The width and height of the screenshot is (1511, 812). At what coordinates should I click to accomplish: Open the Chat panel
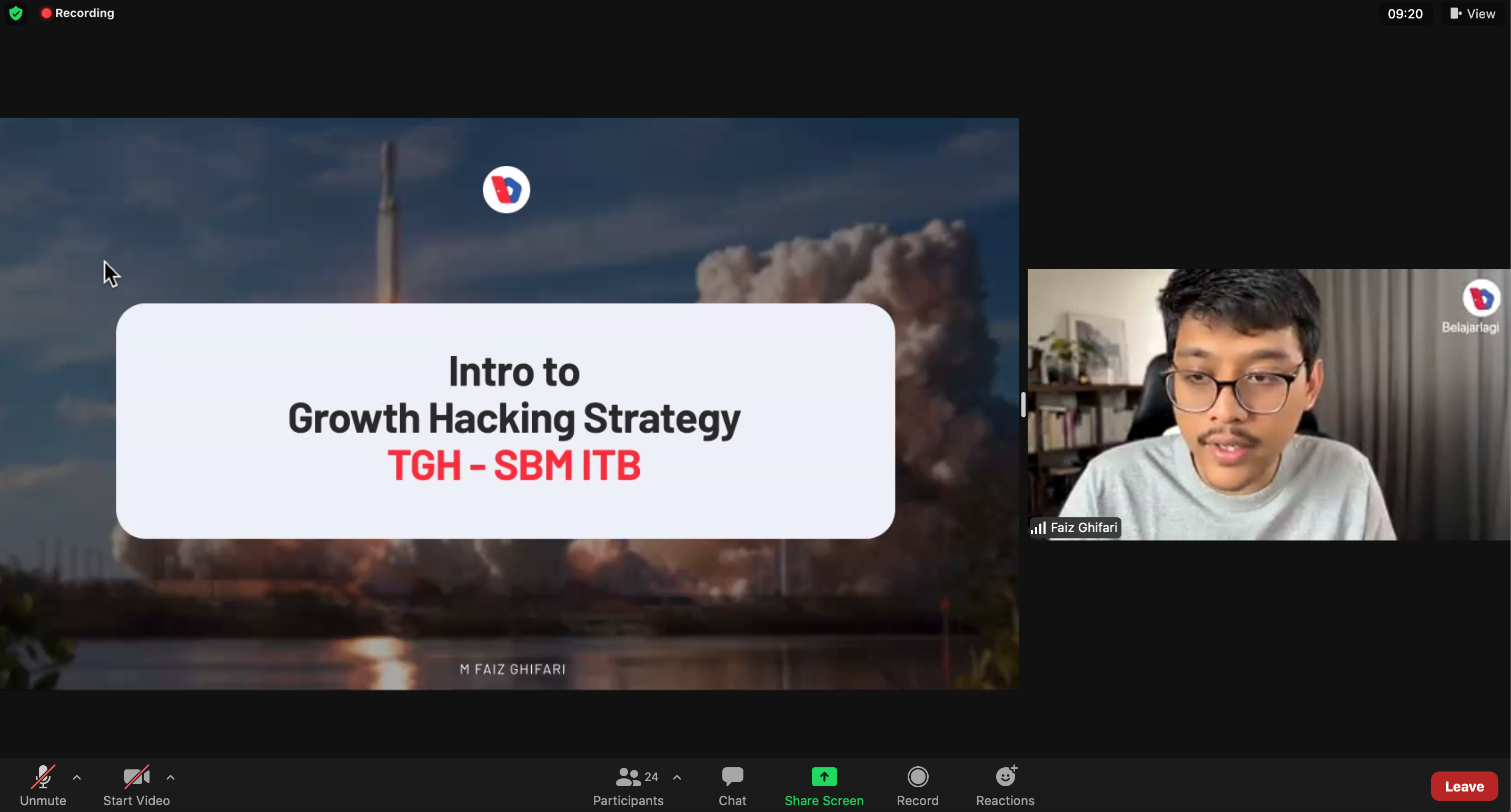(x=733, y=786)
